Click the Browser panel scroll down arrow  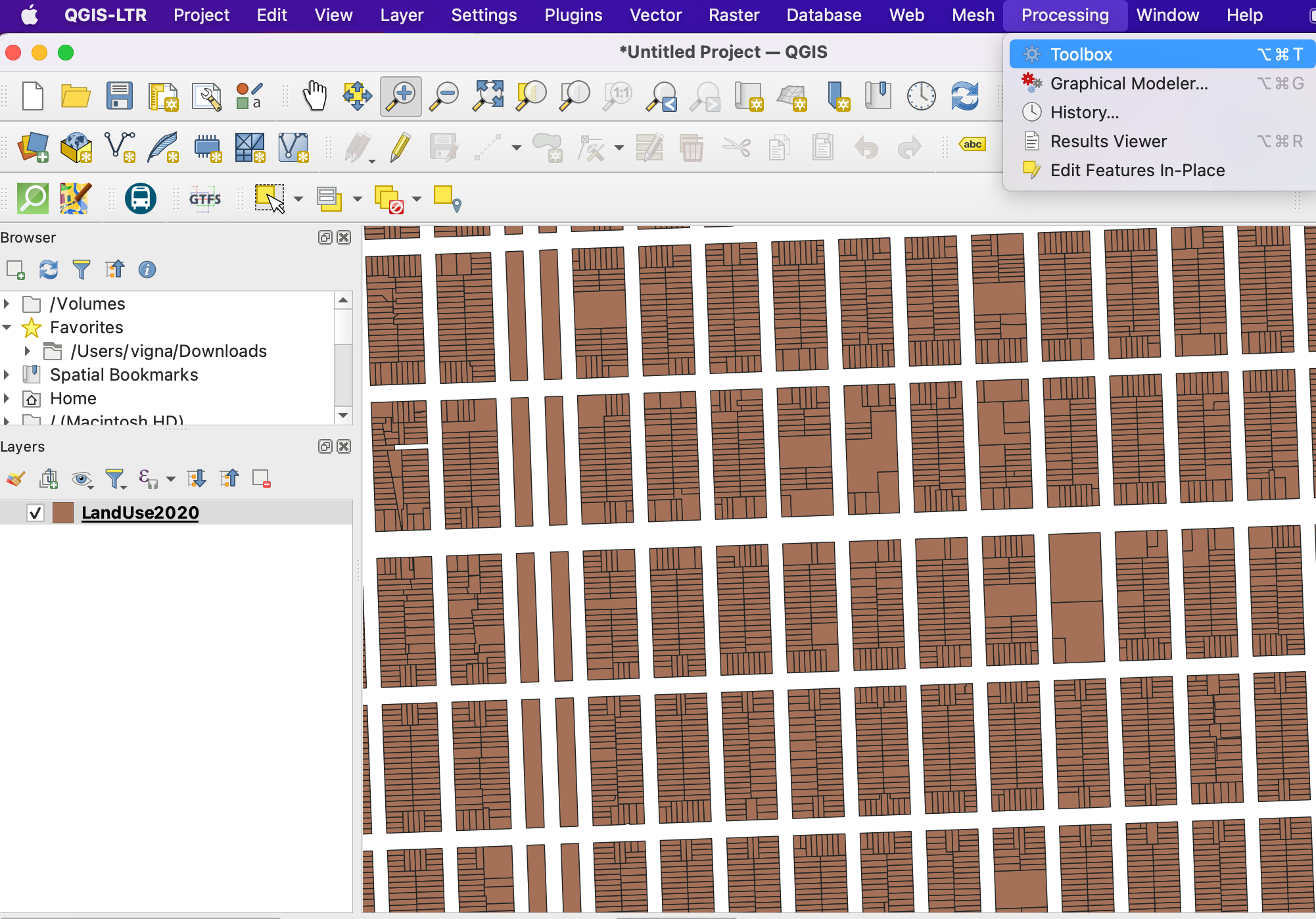coord(343,415)
